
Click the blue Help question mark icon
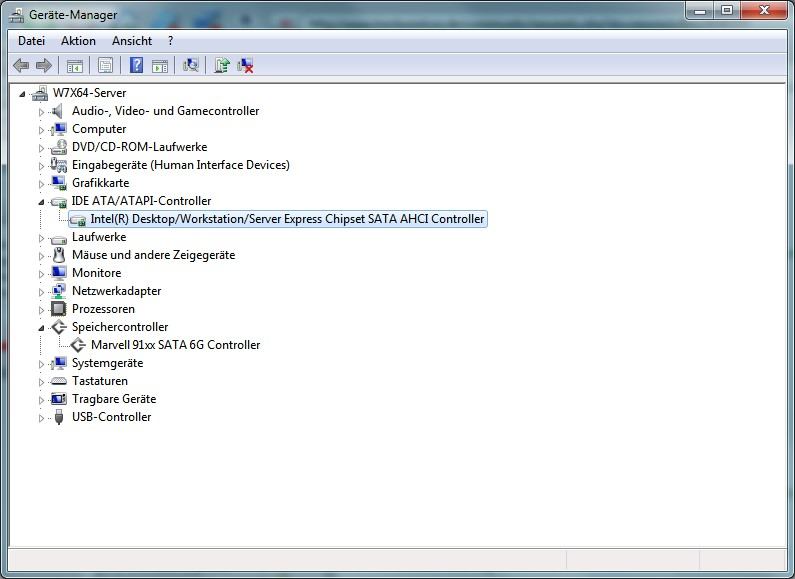pos(136,65)
